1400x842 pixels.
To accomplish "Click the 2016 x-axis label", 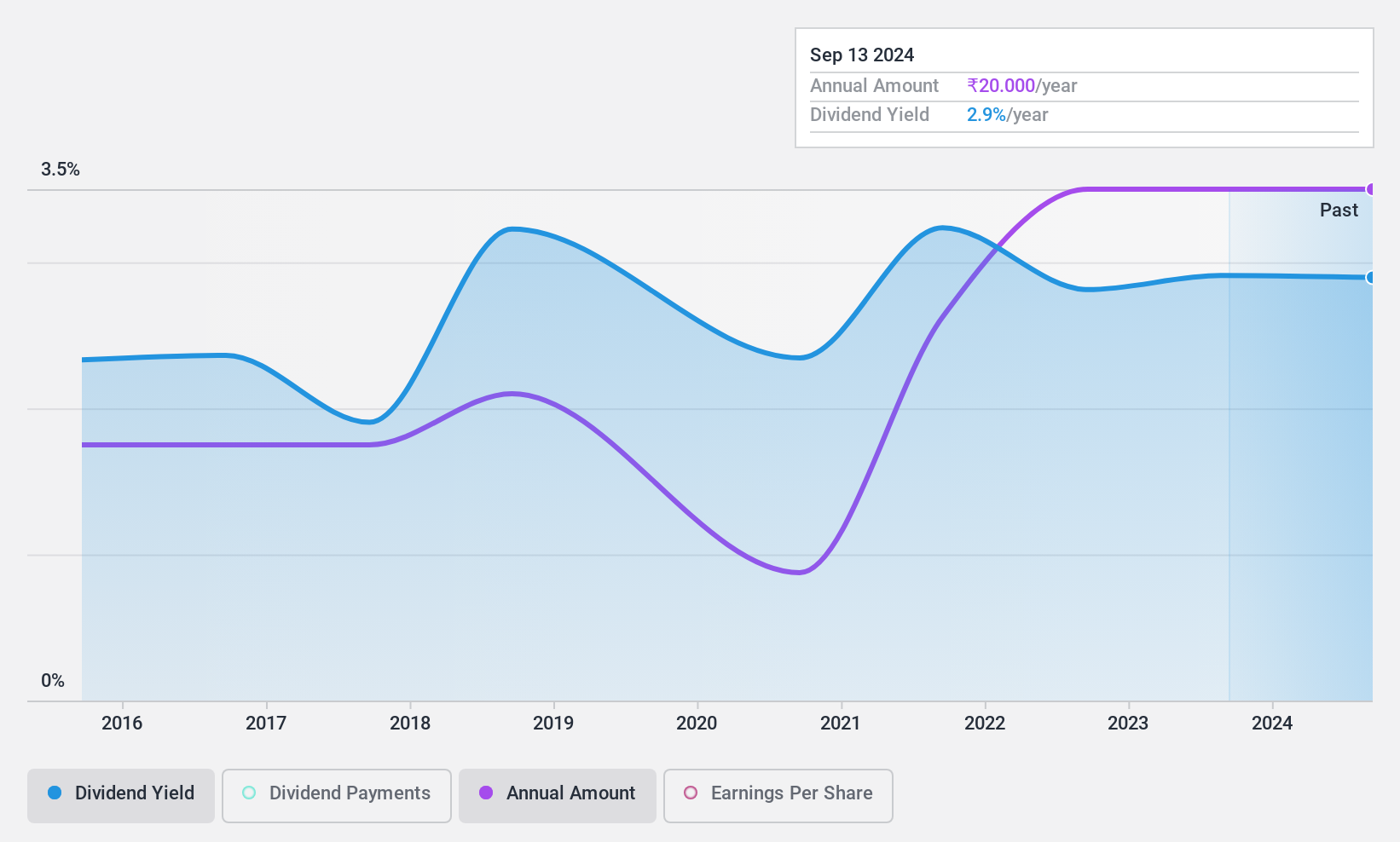I will click(x=122, y=723).
